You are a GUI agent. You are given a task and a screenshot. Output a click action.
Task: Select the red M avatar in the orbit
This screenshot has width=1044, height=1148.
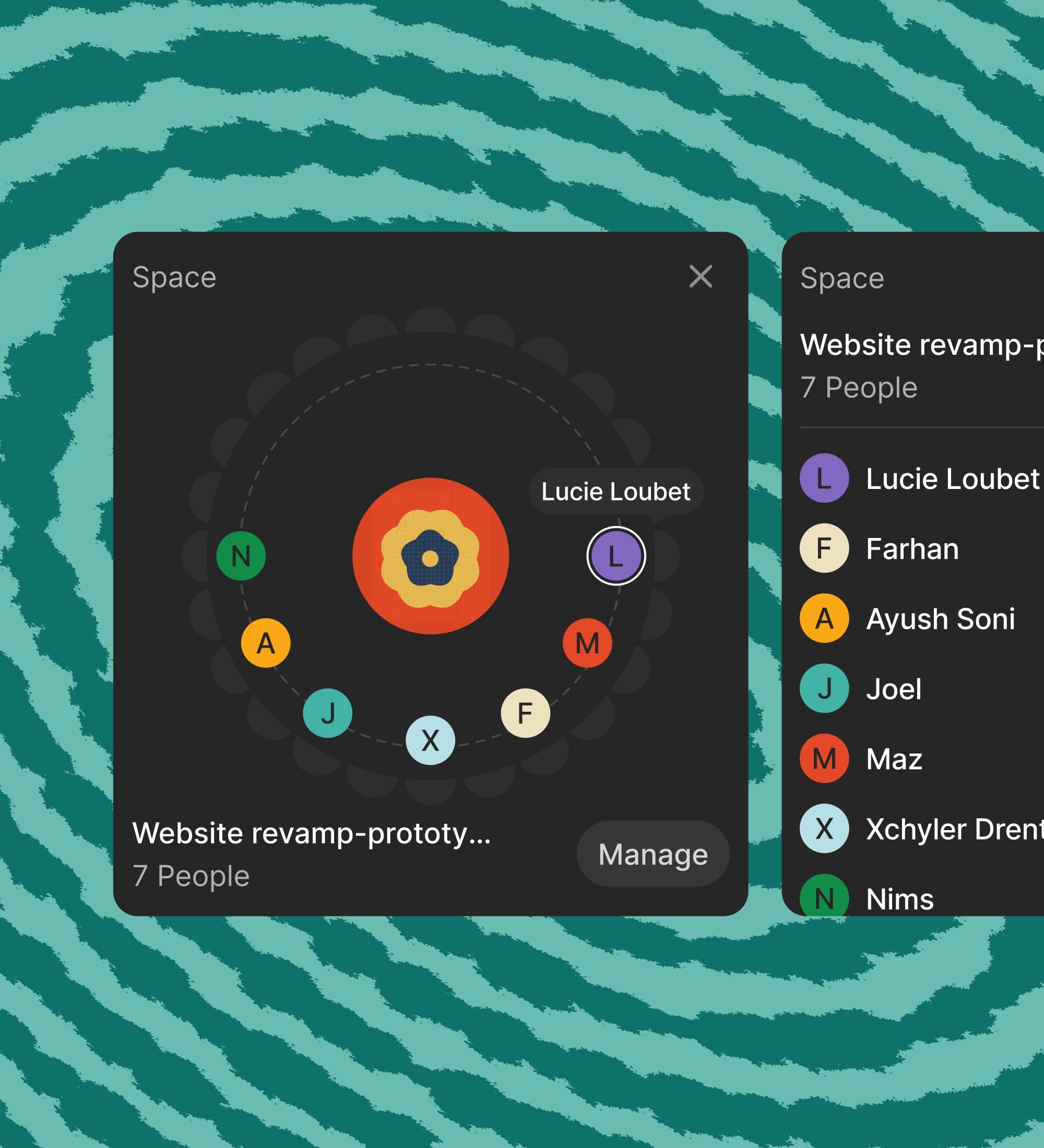pyautogui.click(x=588, y=643)
